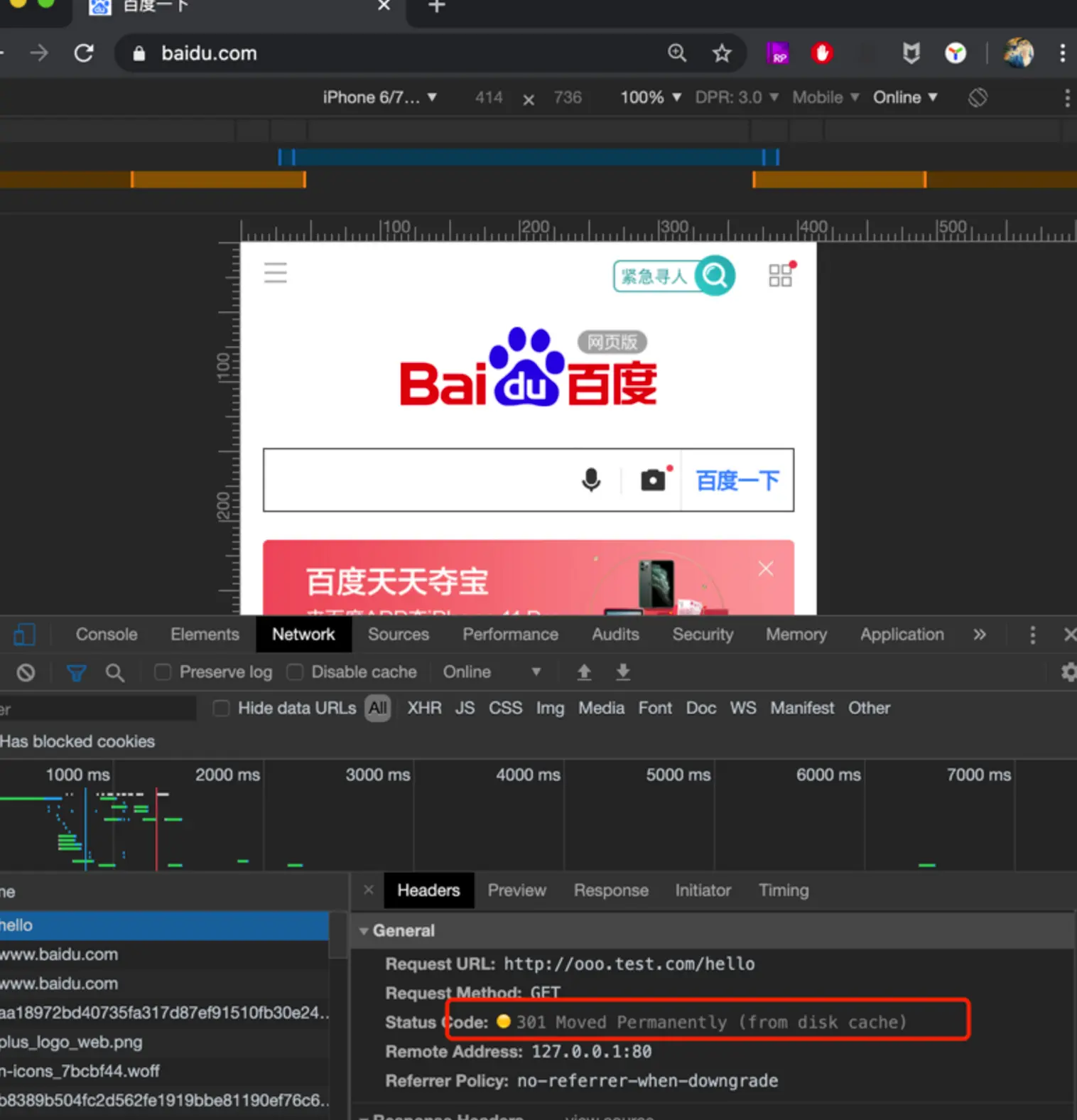Show the Response tab of the request
Screen dimensions: 1077x1120
pos(611,890)
